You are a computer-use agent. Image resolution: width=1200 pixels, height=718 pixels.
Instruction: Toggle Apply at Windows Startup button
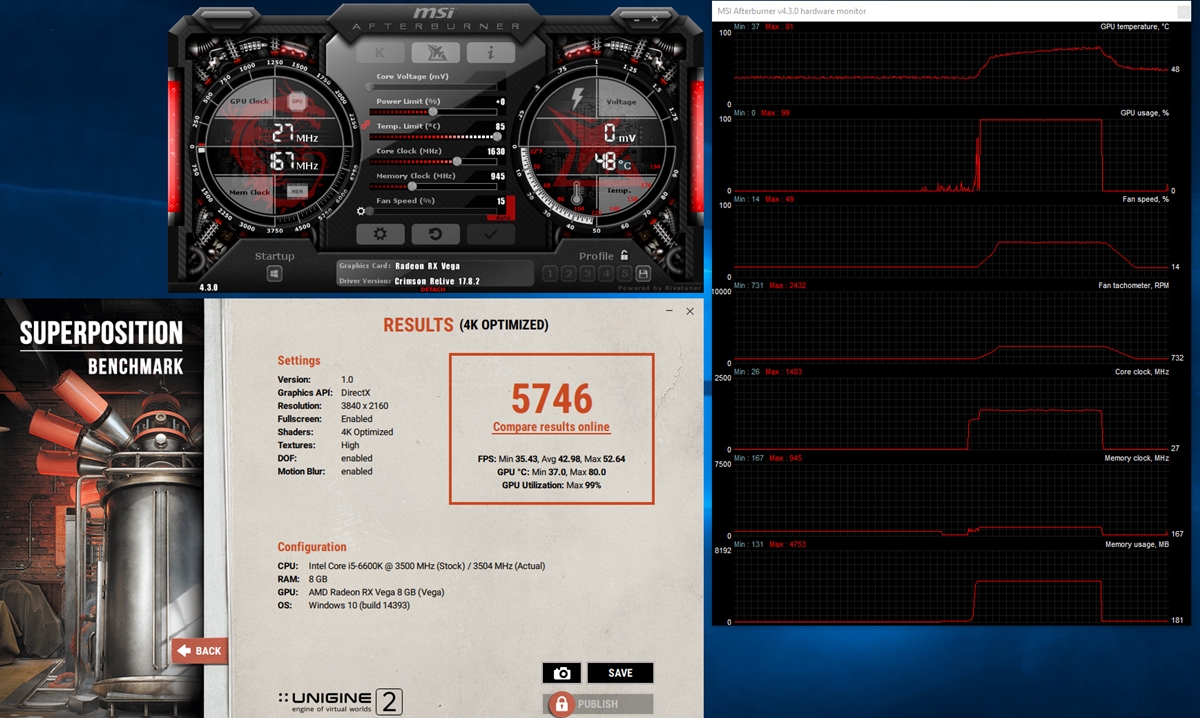pyautogui.click(x=274, y=273)
